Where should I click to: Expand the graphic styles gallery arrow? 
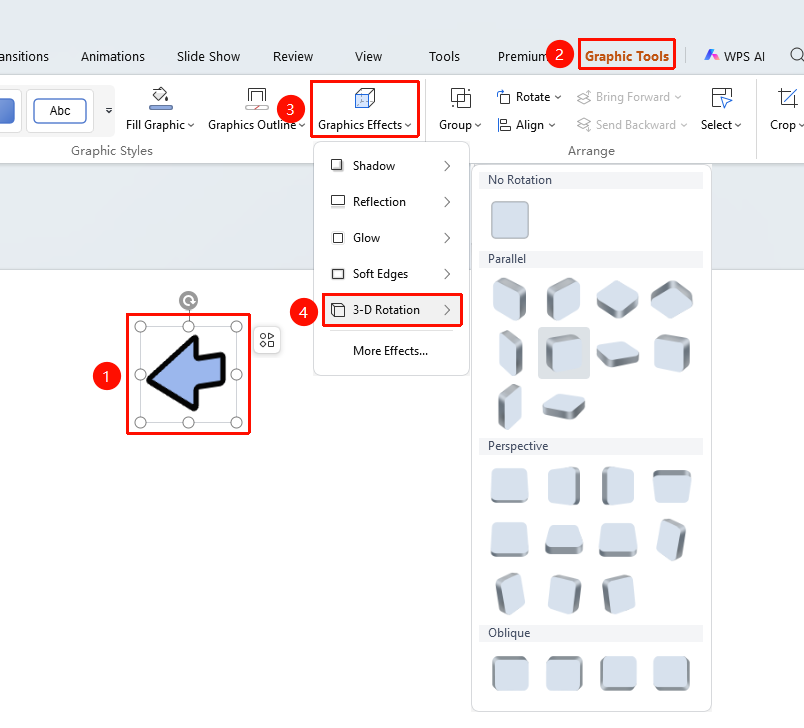[109, 110]
